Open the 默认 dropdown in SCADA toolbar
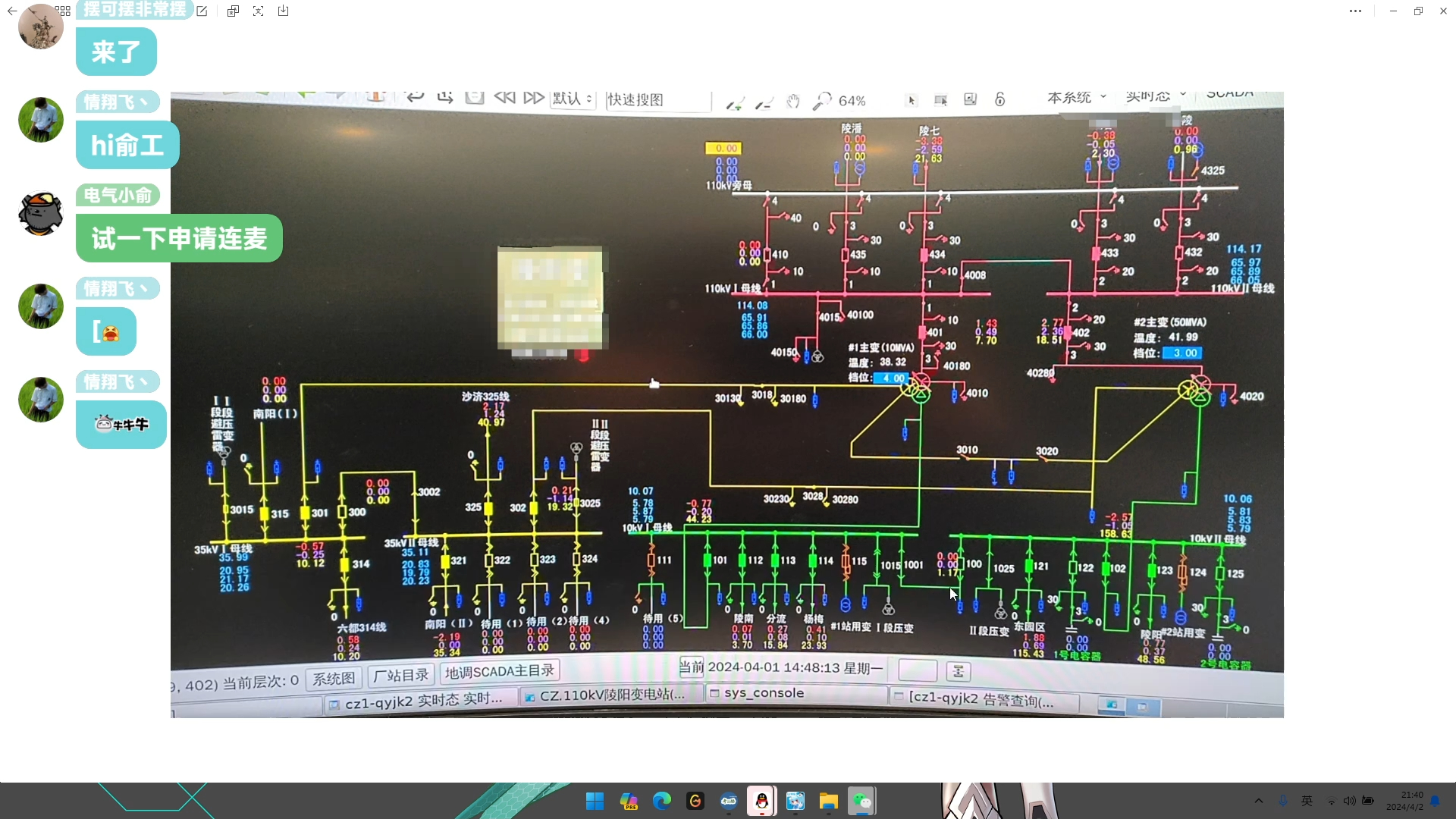The image size is (1456, 819). tap(573, 99)
